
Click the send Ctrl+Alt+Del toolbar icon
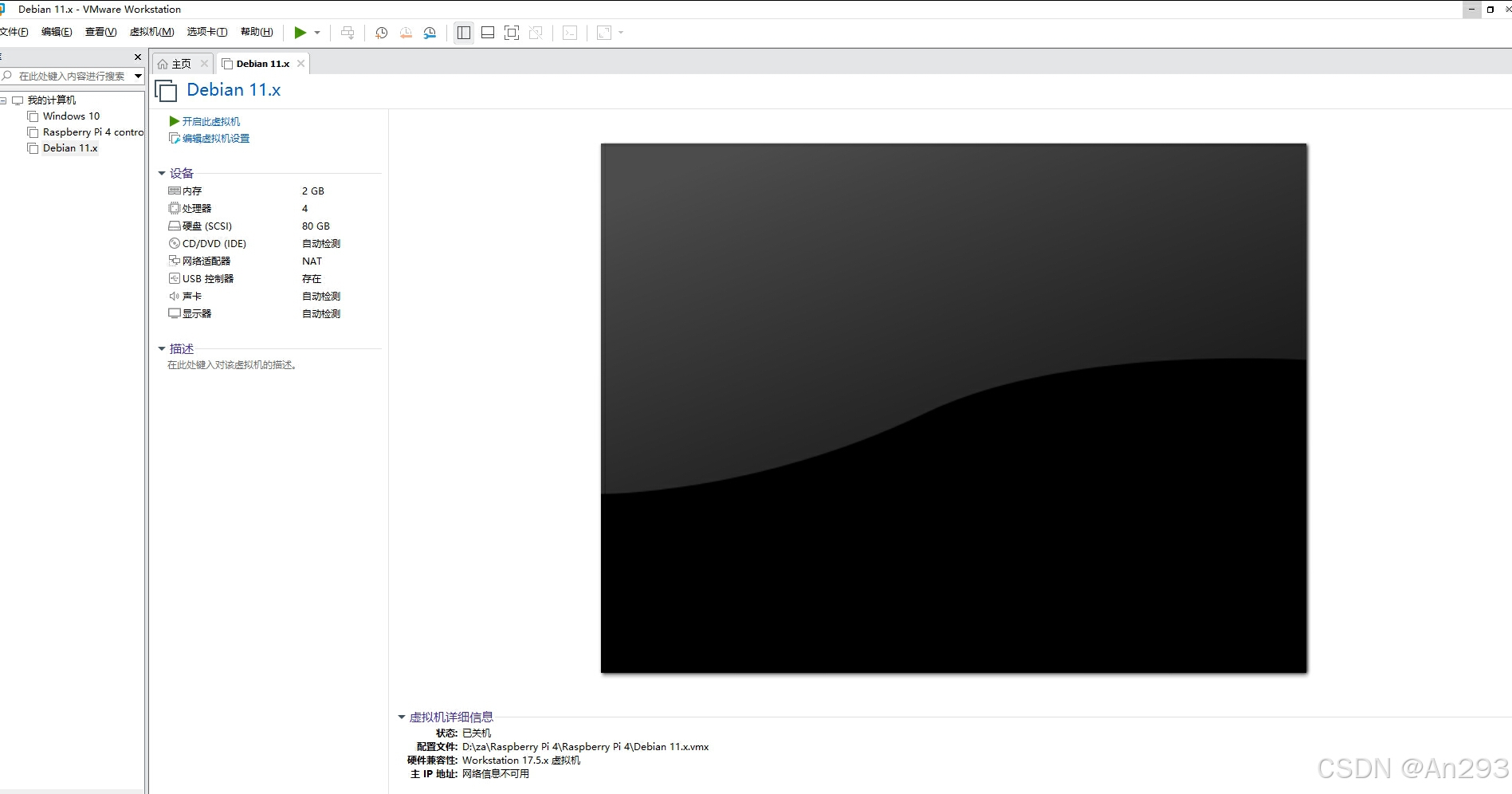pos(348,33)
